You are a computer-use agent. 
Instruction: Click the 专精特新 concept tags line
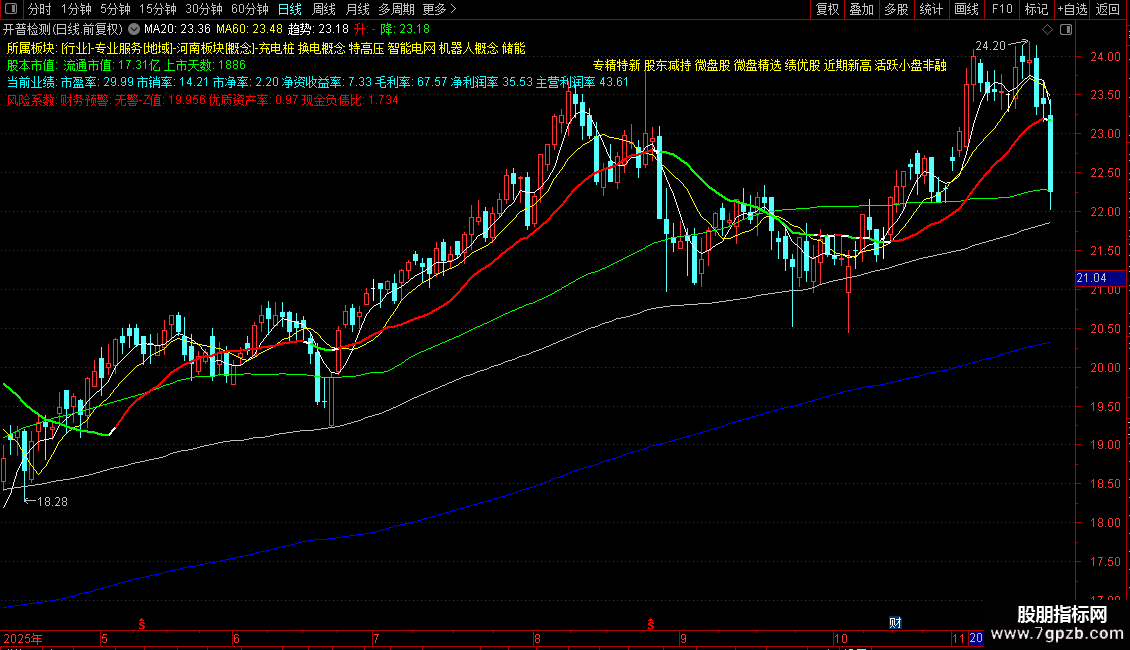[x=769, y=66]
